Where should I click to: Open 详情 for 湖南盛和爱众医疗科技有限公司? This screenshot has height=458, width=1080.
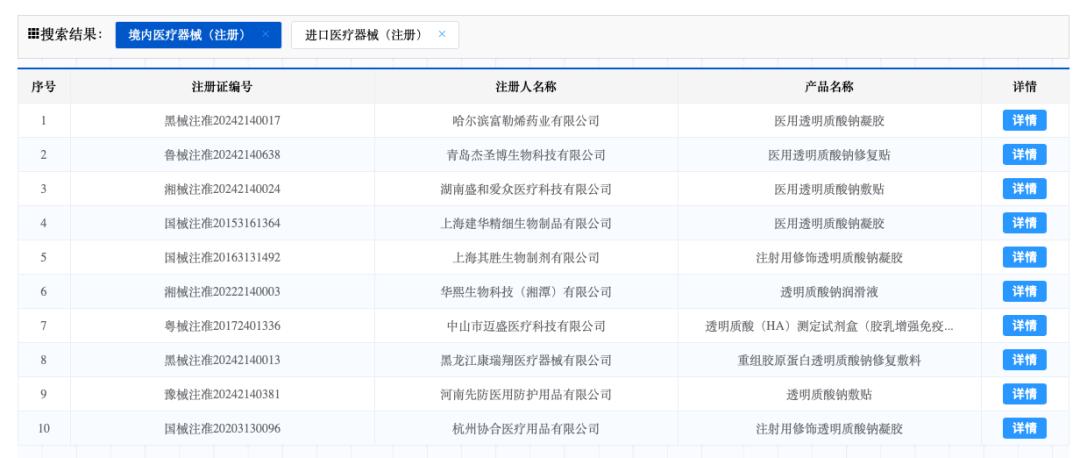1024,189
